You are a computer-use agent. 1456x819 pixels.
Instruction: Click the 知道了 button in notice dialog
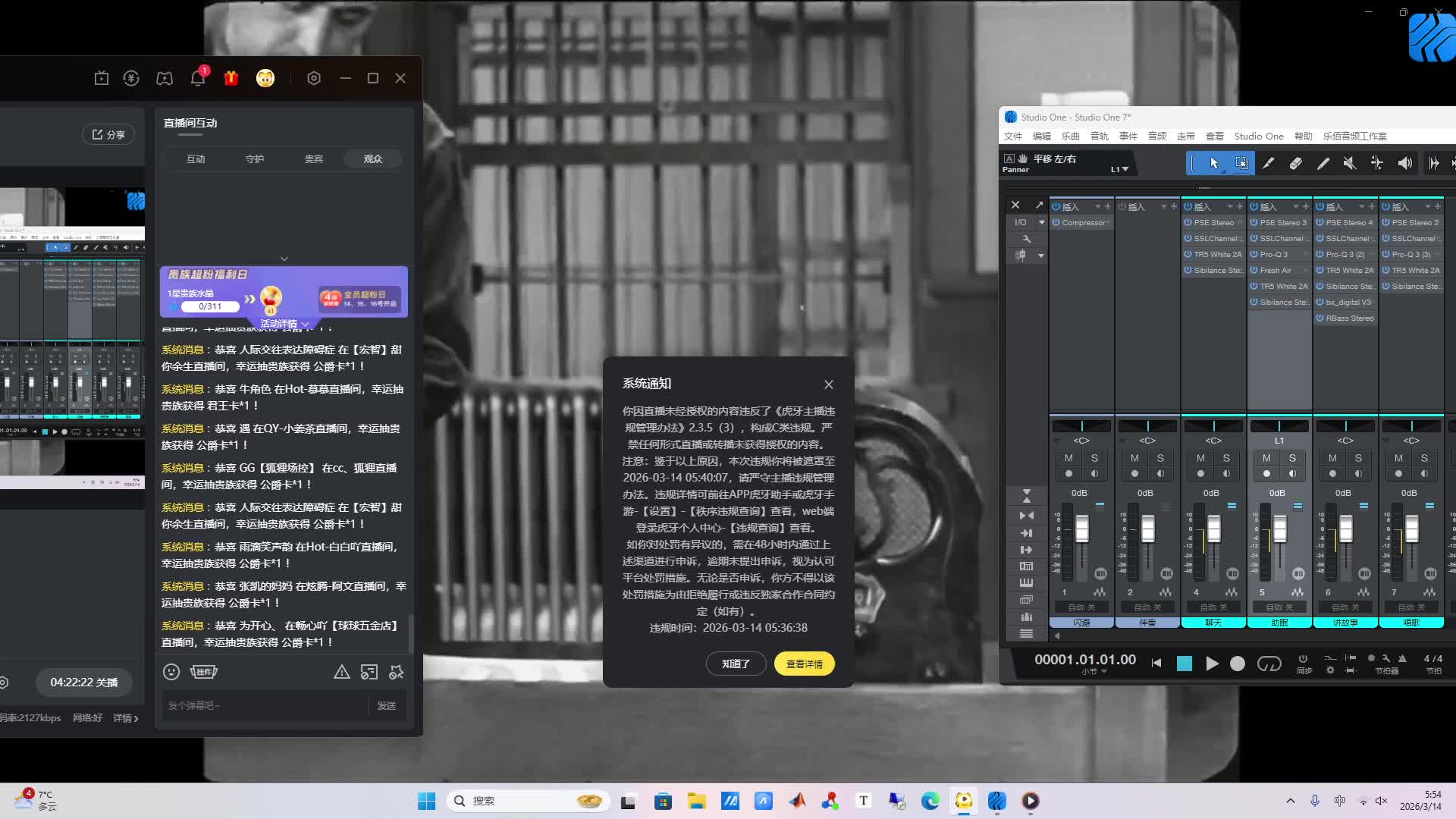(736, 664)
